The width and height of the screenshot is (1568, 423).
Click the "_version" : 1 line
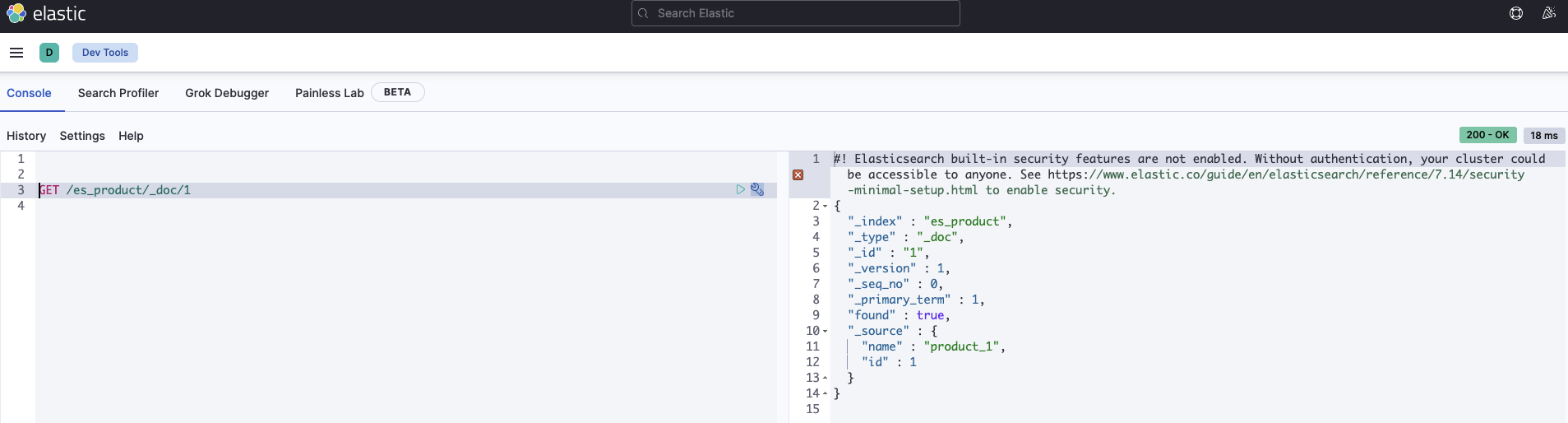point(899,268)
